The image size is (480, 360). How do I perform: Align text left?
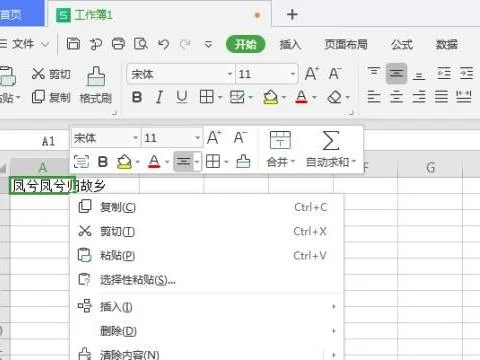click(x=374, y=97)
